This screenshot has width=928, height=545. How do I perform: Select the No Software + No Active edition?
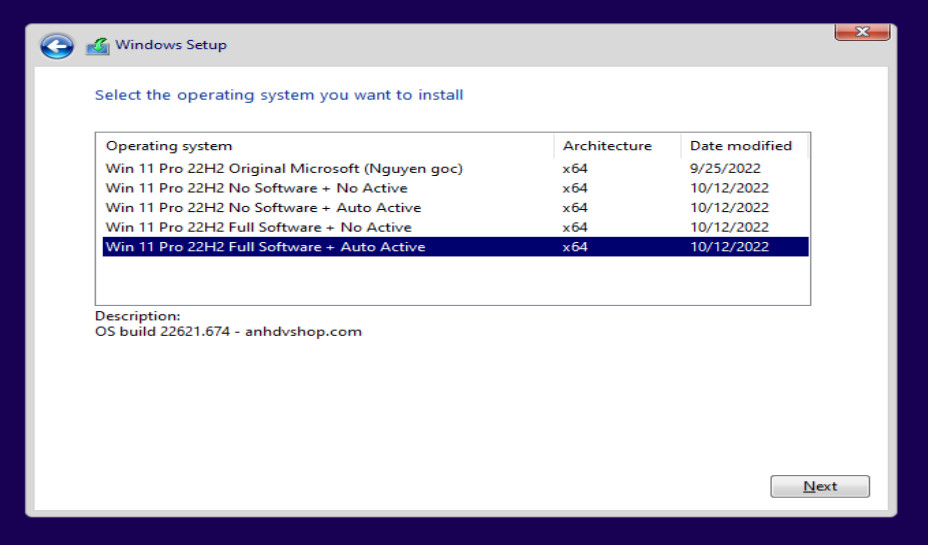tap(455, 188)
